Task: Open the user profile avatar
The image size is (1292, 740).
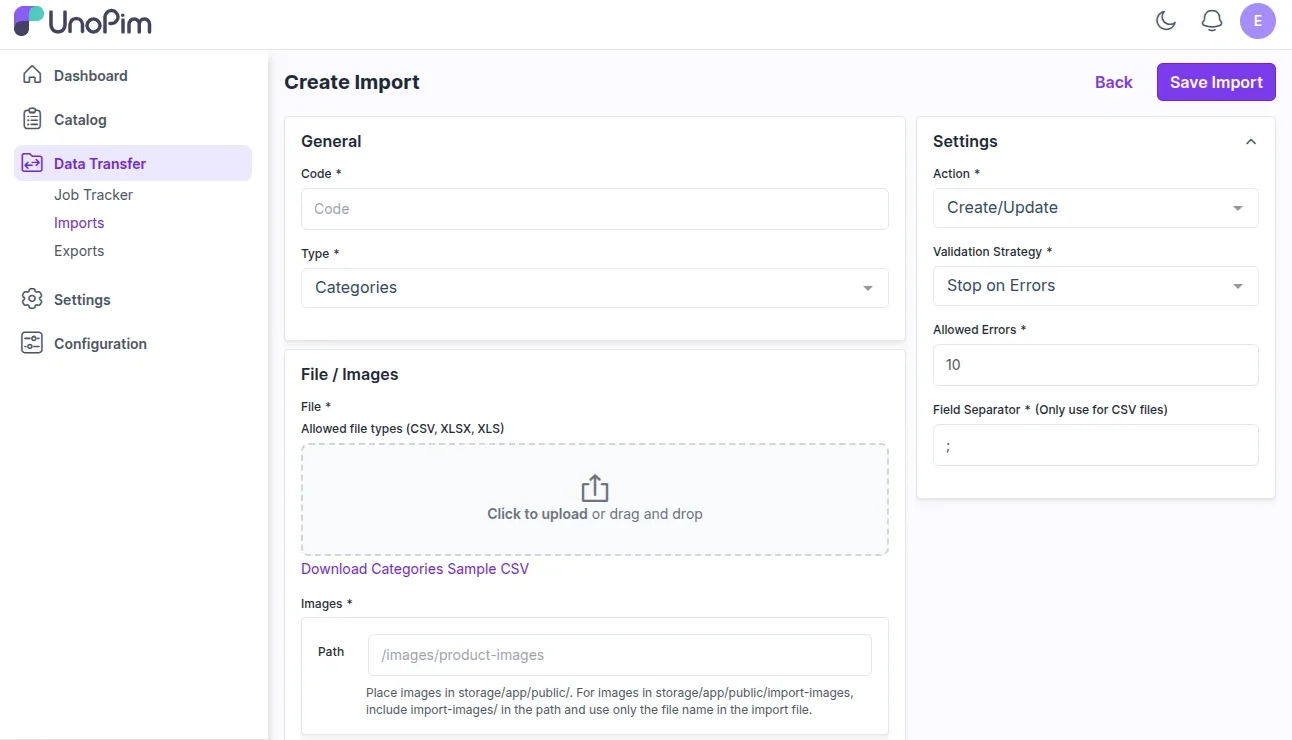Action: (1257, 21)
